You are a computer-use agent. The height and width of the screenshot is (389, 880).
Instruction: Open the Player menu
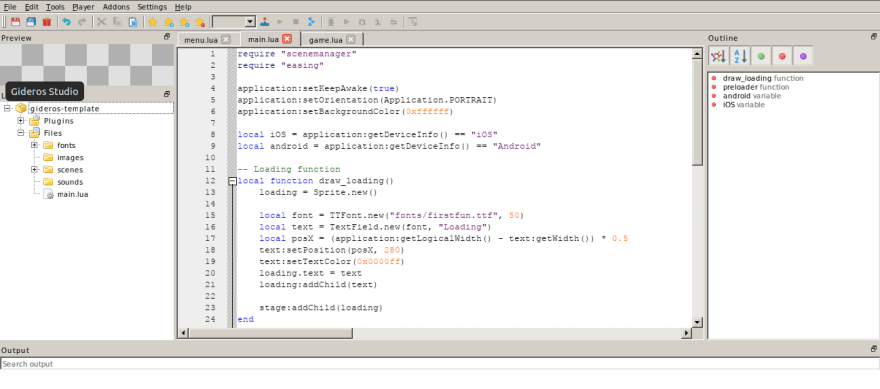(83, 7)
